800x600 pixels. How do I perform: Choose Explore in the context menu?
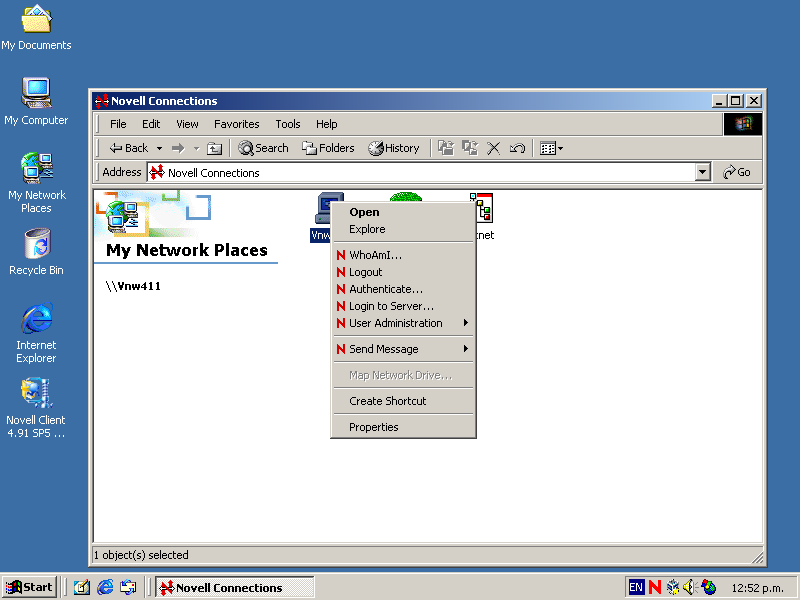click(x=403, y=229)
